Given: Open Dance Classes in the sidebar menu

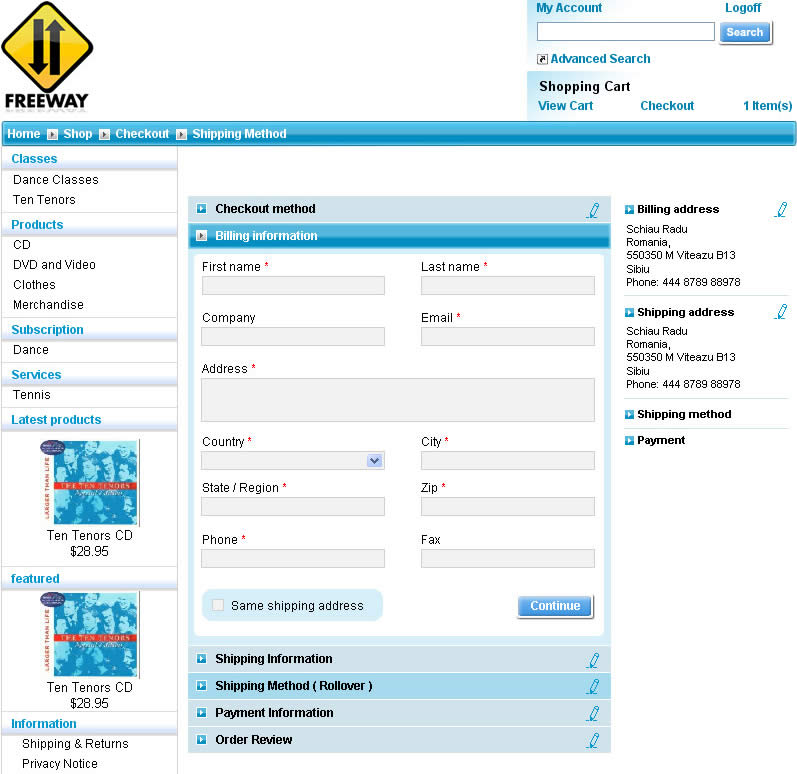Looking at the screenshot, I should tap(56, 180).
